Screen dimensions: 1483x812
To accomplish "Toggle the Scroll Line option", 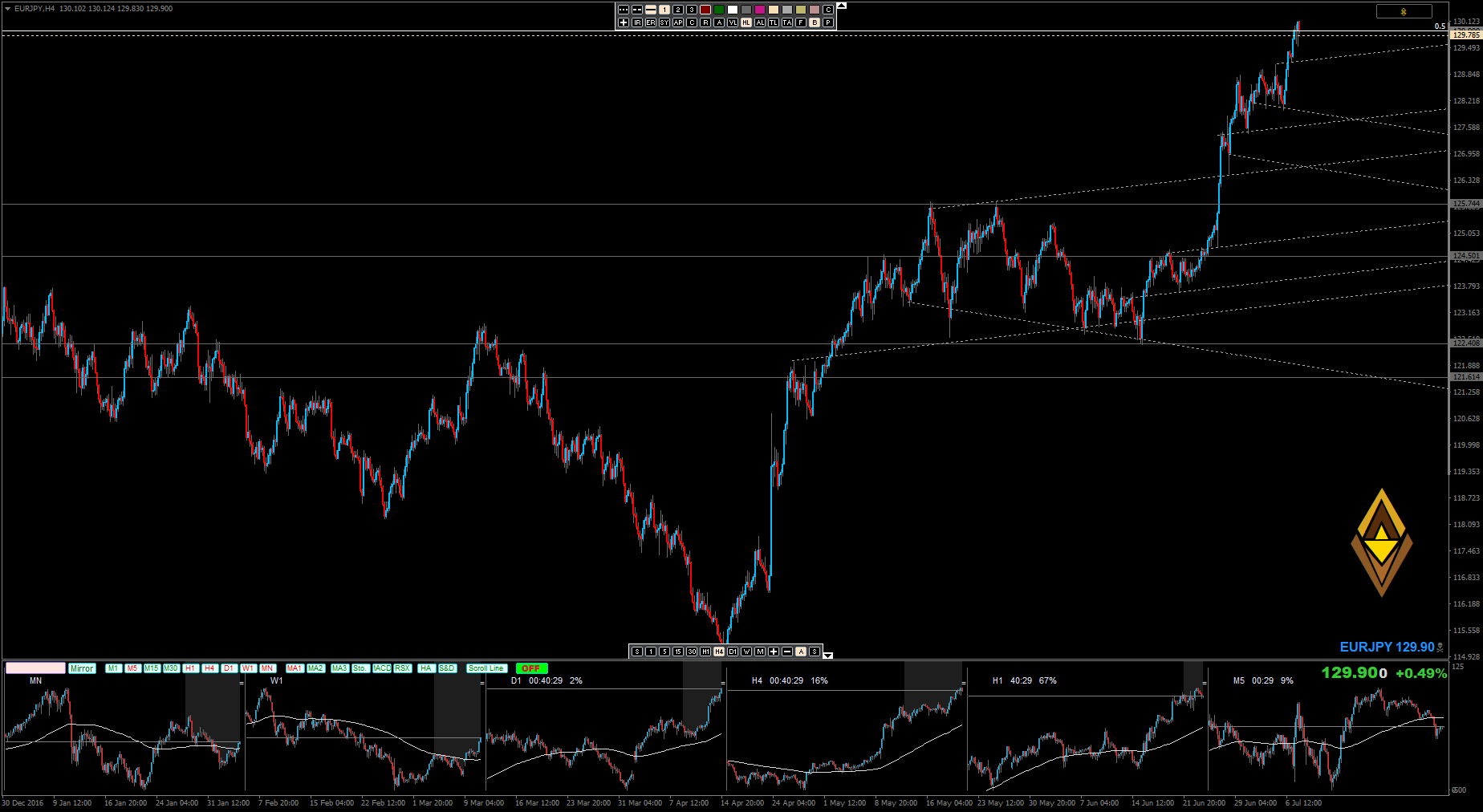I will [x=486, y=668].
